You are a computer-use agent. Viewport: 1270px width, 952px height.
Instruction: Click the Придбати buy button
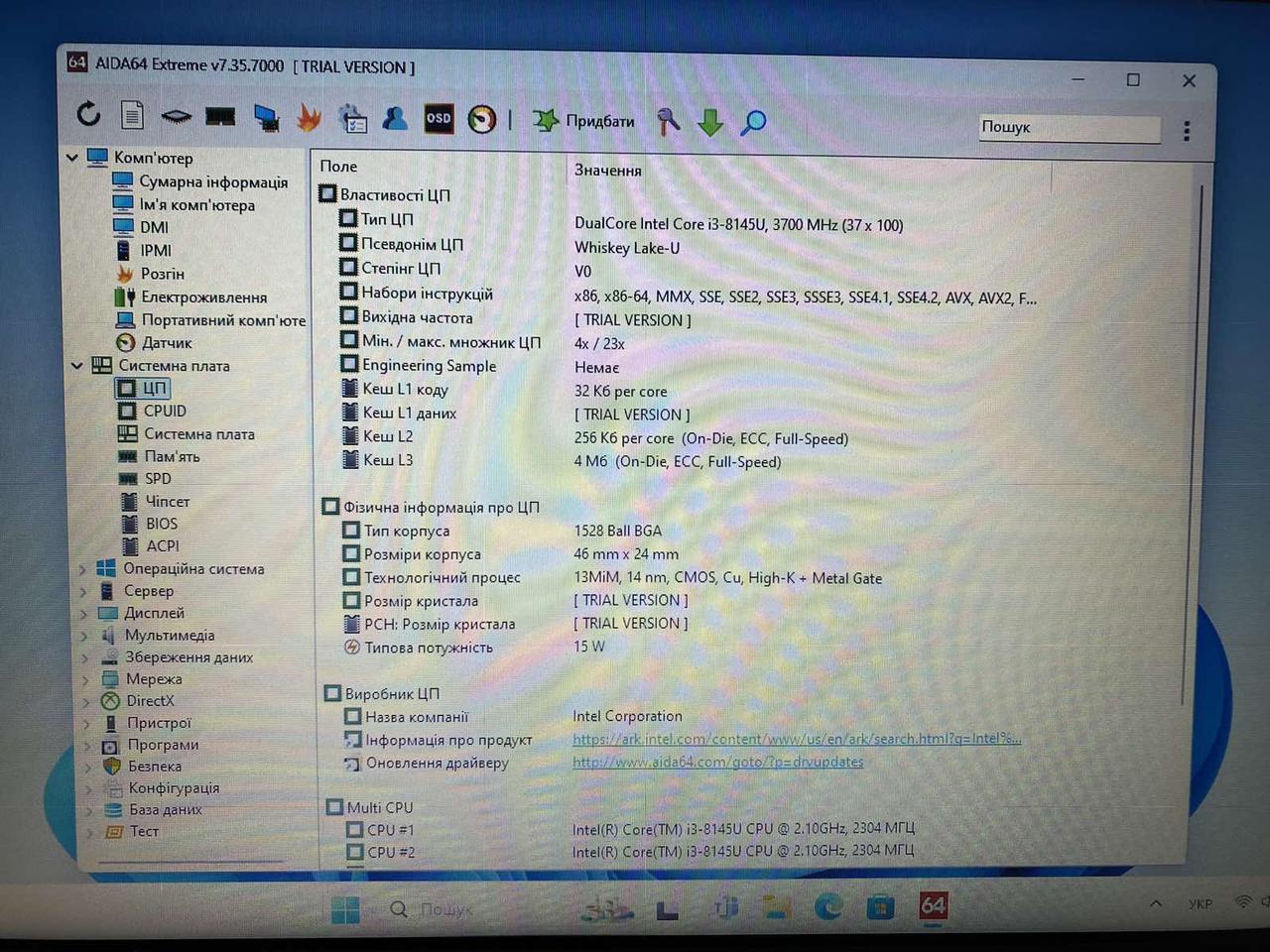click(584, 121)
